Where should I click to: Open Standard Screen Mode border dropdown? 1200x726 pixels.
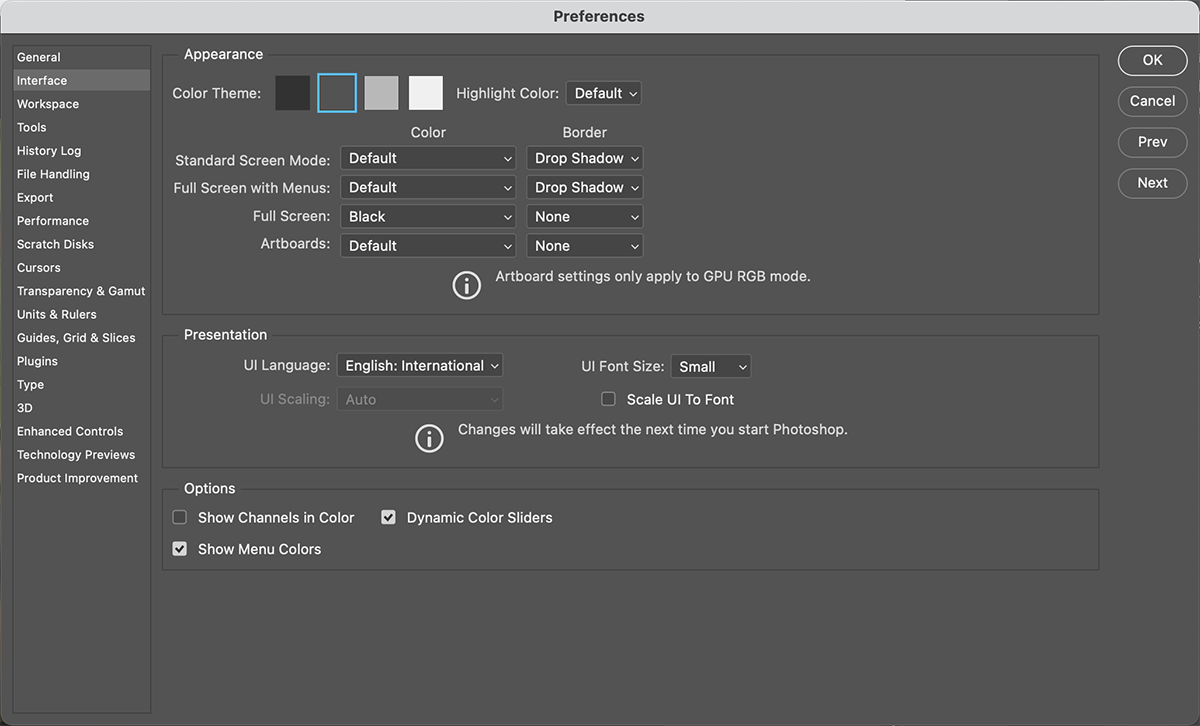point(585,158)
